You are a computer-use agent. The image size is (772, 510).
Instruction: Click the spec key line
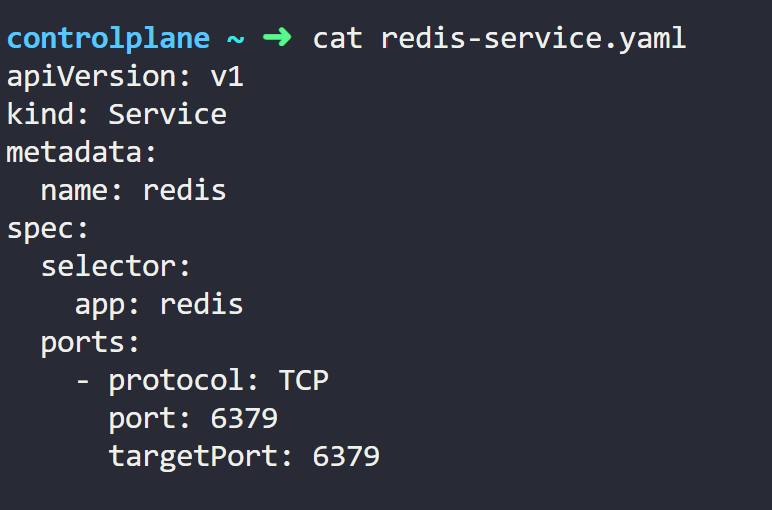[48, 229]
